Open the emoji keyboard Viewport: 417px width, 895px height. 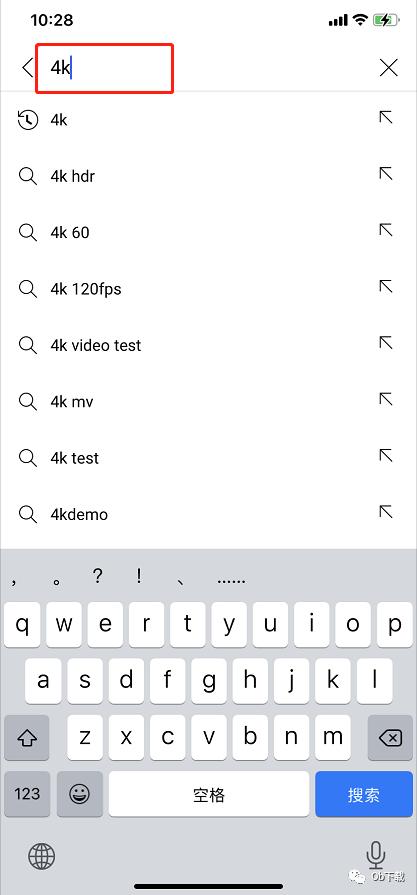coord(80,794)
